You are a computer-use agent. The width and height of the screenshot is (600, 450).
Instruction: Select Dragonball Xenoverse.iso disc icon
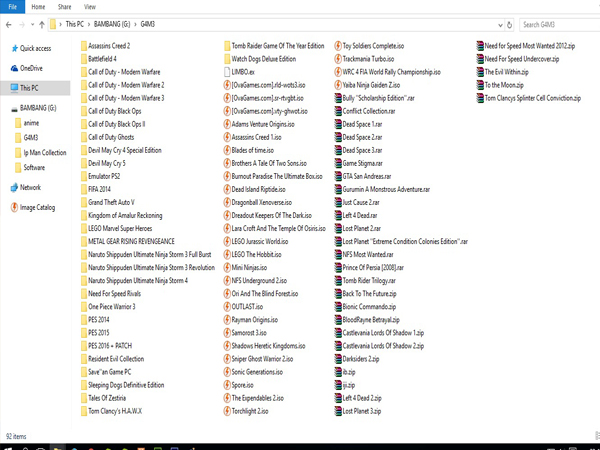pos(227,202)
